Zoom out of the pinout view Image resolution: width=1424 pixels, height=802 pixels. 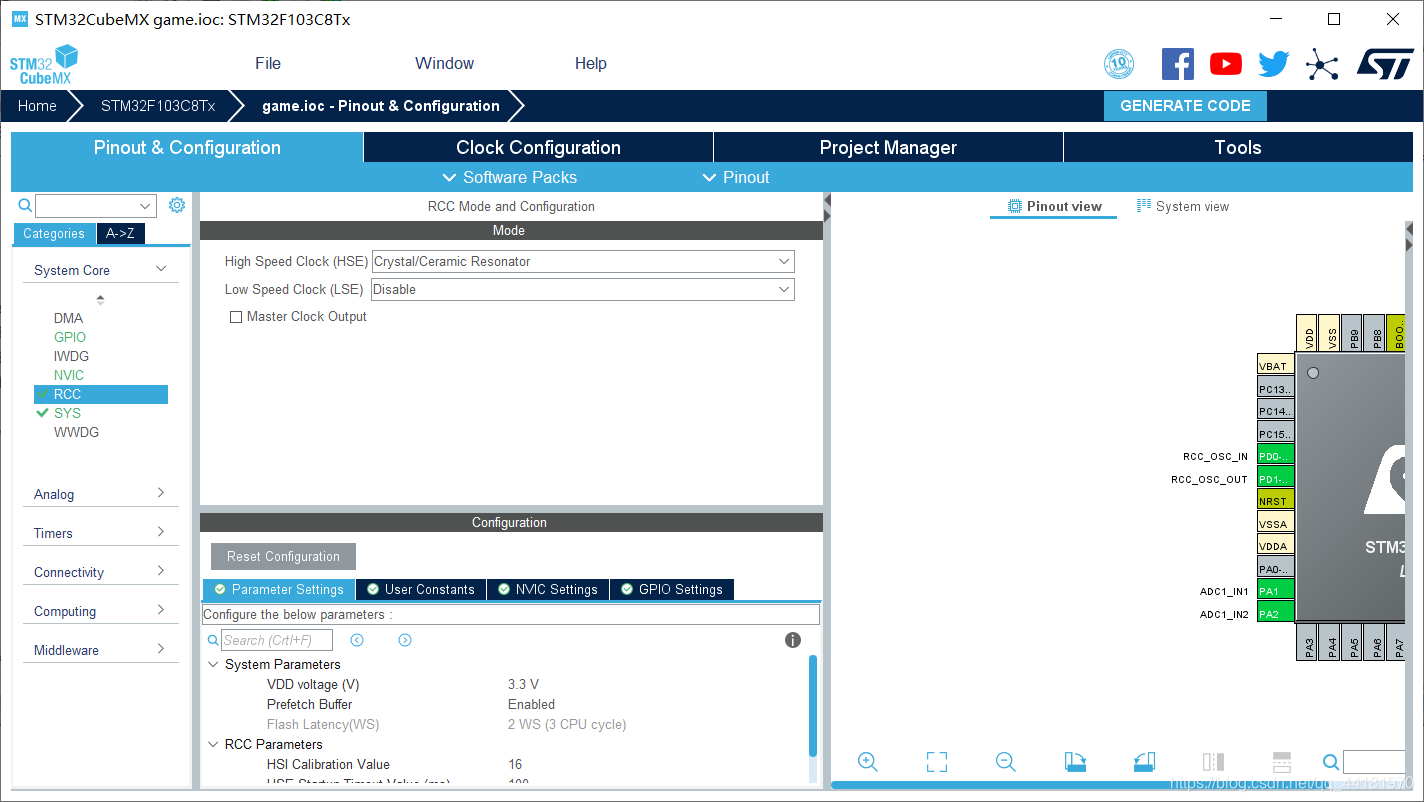coord(1006,762)
